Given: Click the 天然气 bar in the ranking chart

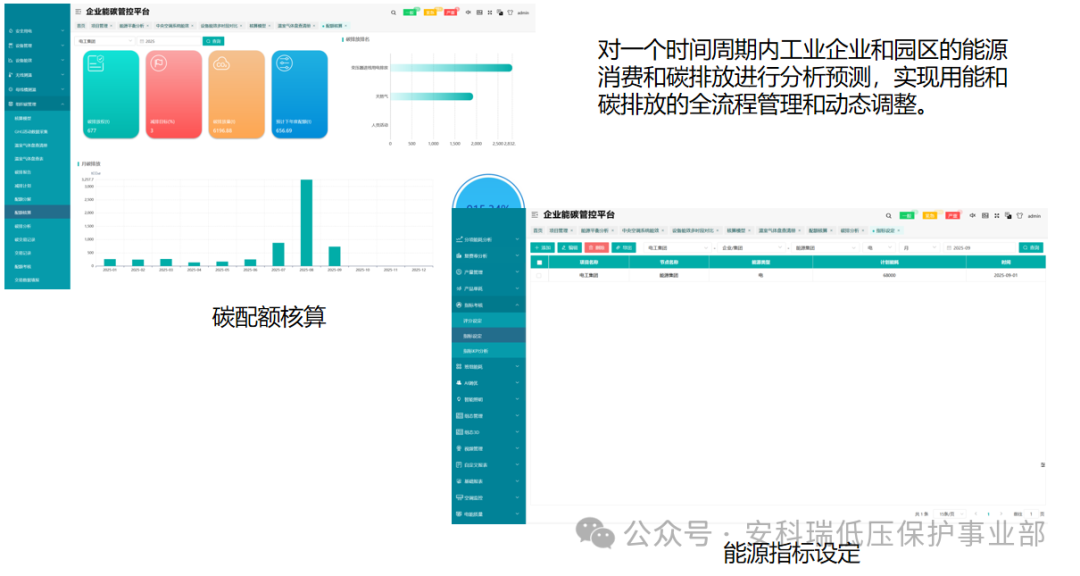Looking at the screenshot, I should coord(431,96).
